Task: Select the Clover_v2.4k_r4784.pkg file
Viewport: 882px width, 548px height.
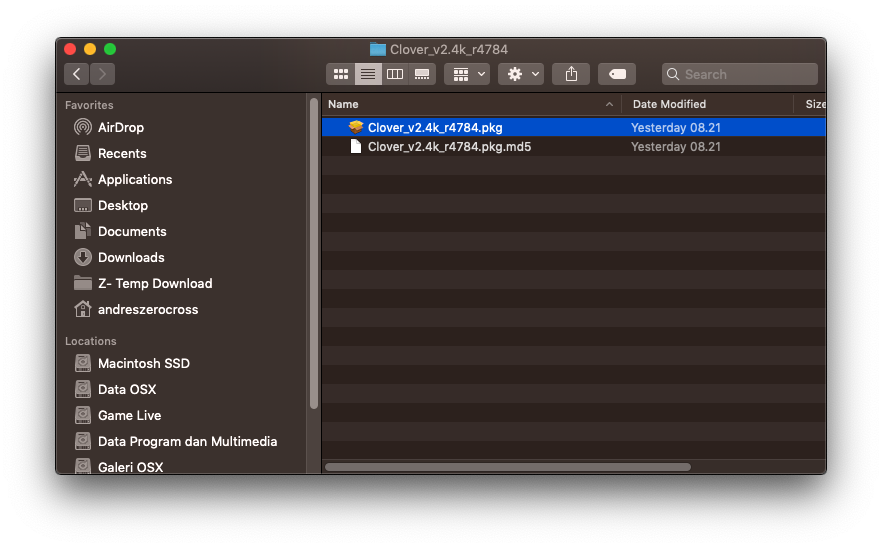Action: pyautogui.click(x=574, y=127)
